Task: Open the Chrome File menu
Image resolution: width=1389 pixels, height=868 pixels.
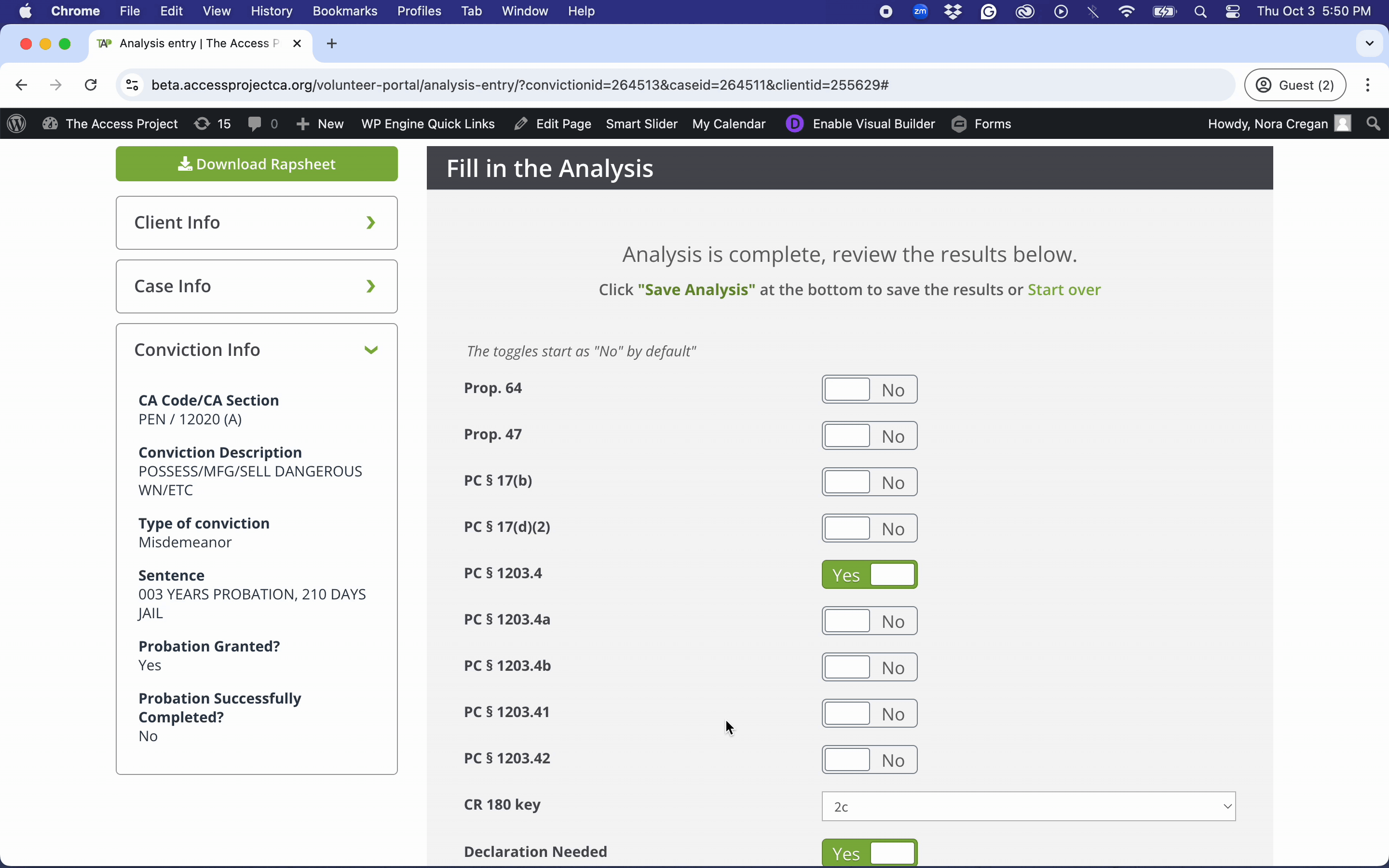Action: pos(130,12)
